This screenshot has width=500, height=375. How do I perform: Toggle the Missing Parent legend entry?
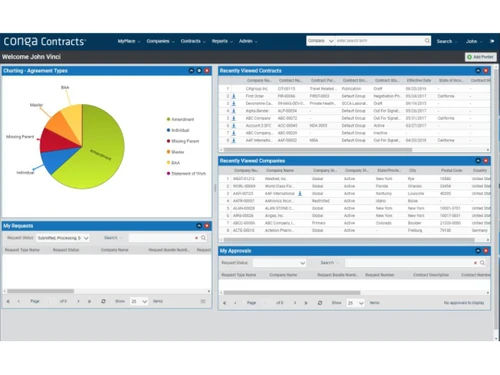click(x=183, y=141)
